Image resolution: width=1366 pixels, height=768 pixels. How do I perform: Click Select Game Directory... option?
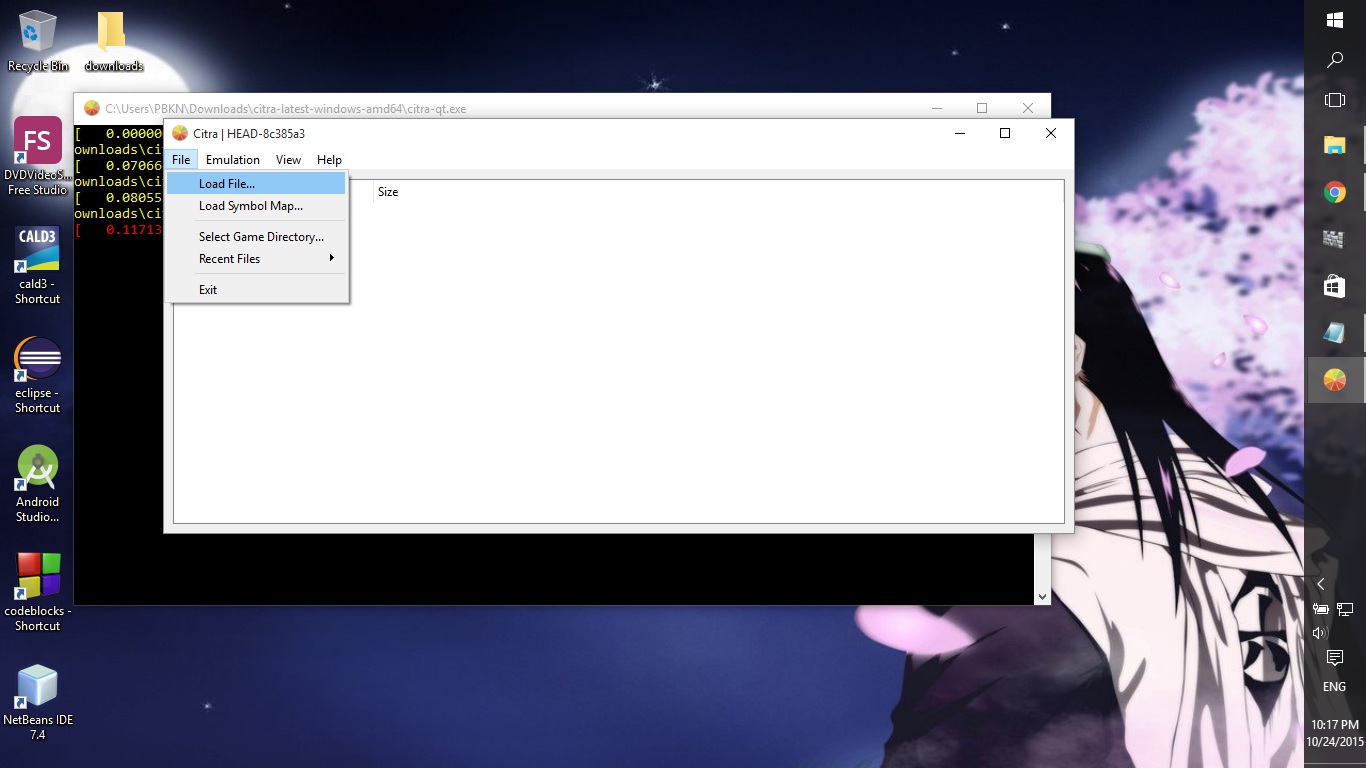(261, 237)
